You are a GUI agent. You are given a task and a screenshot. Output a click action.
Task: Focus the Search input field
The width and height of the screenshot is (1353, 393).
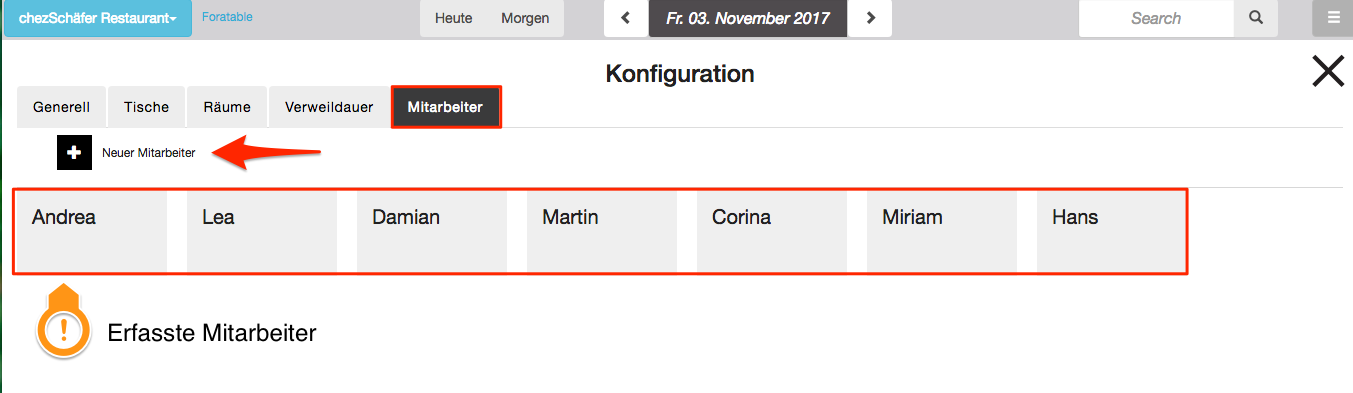tap(1156, 18)
